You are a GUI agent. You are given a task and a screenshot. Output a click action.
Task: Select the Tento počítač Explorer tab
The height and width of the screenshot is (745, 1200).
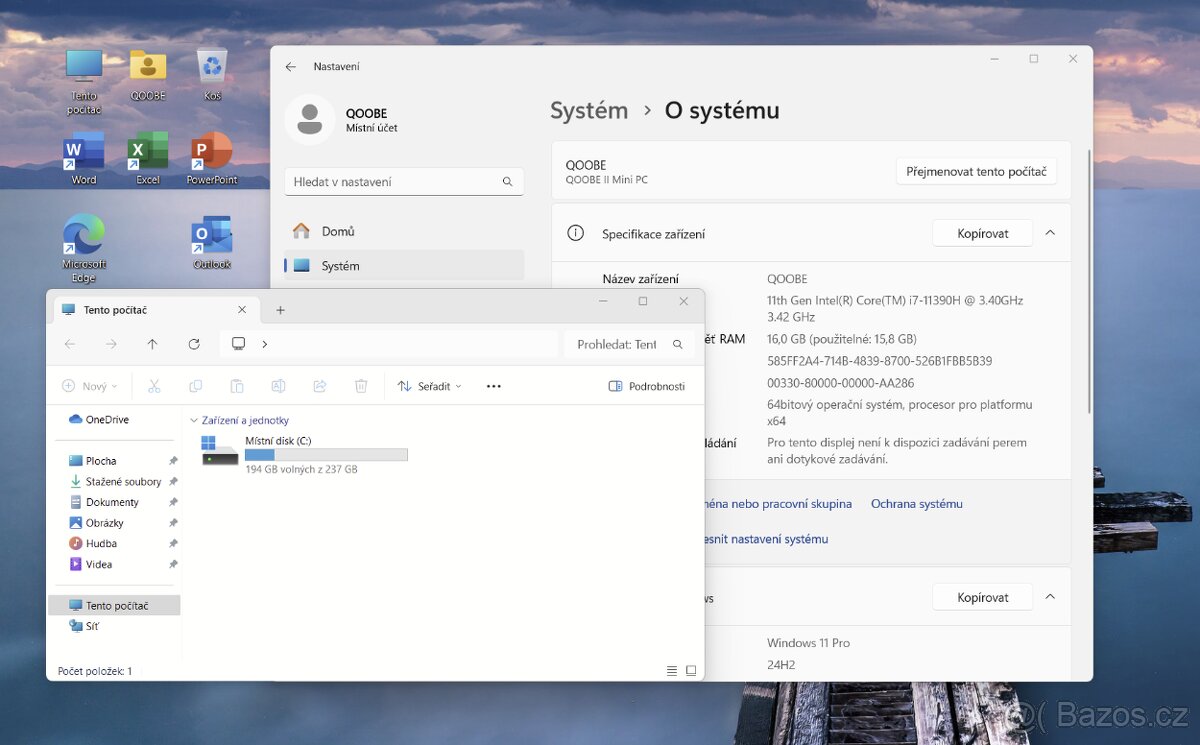[155, 310]
